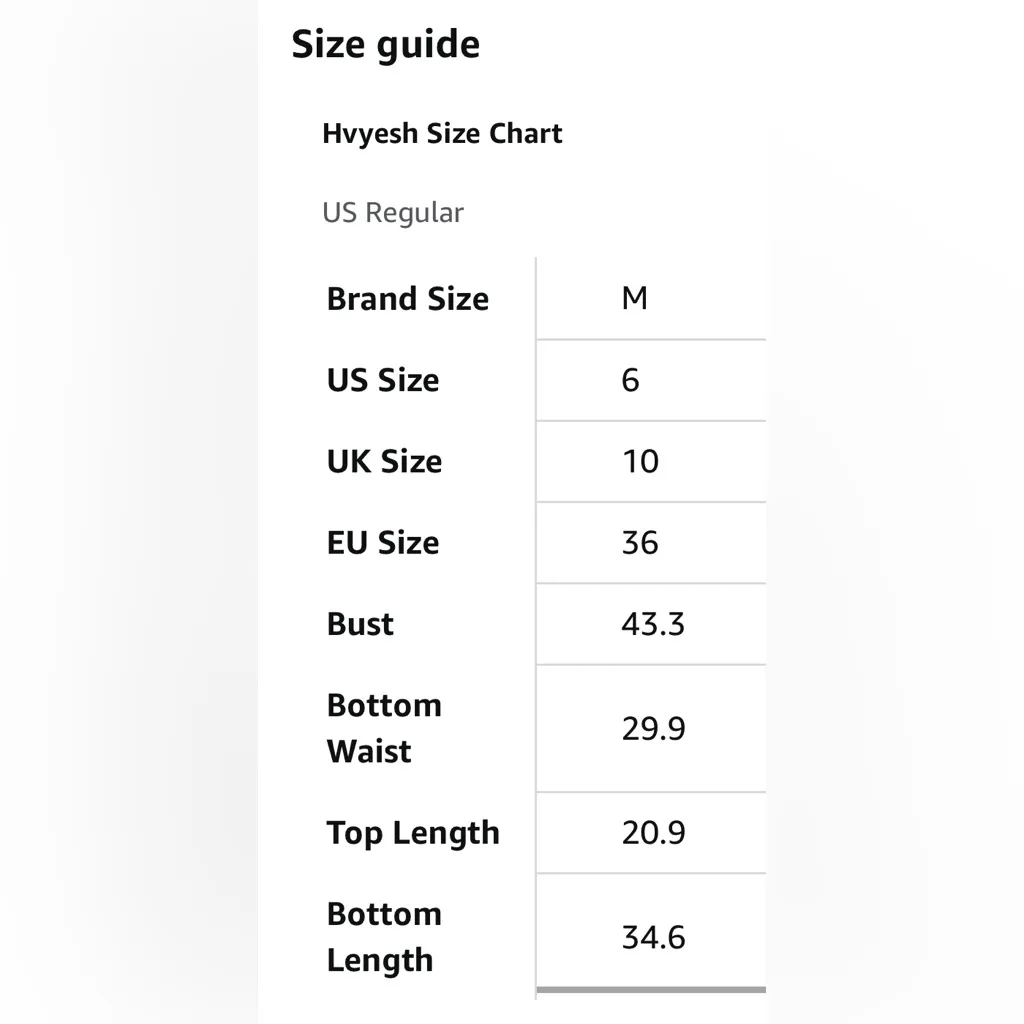Screen dimensions: 1024x1024
Task: Select the top length value 20.9
Action: (x=653, y=833)
